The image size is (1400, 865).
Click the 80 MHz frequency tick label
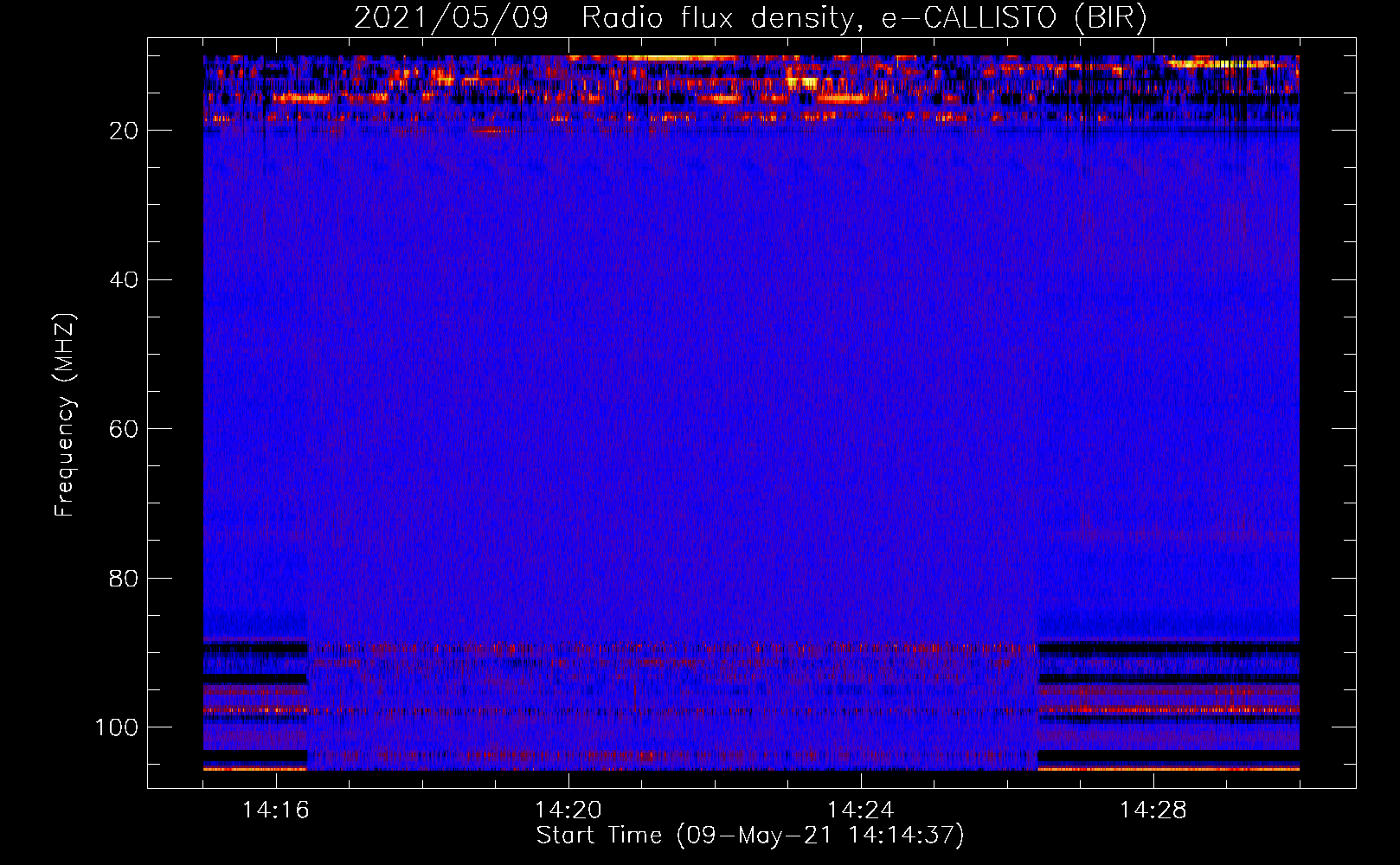tap(124, 578)
